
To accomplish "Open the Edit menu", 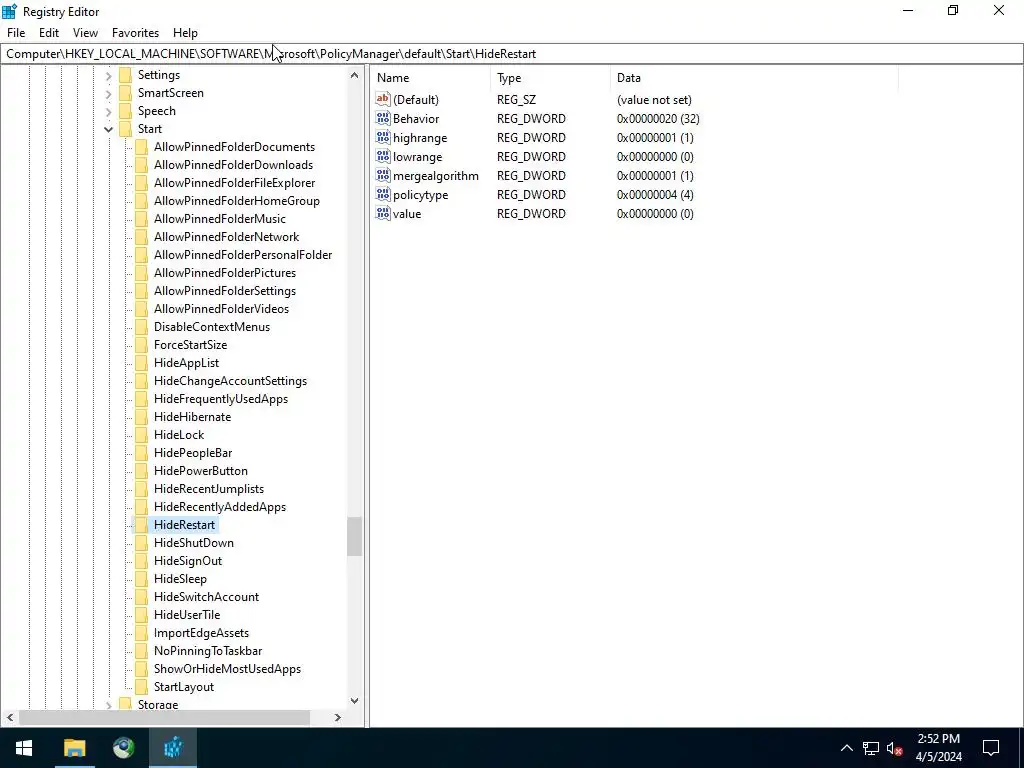I will click(49, 33).
